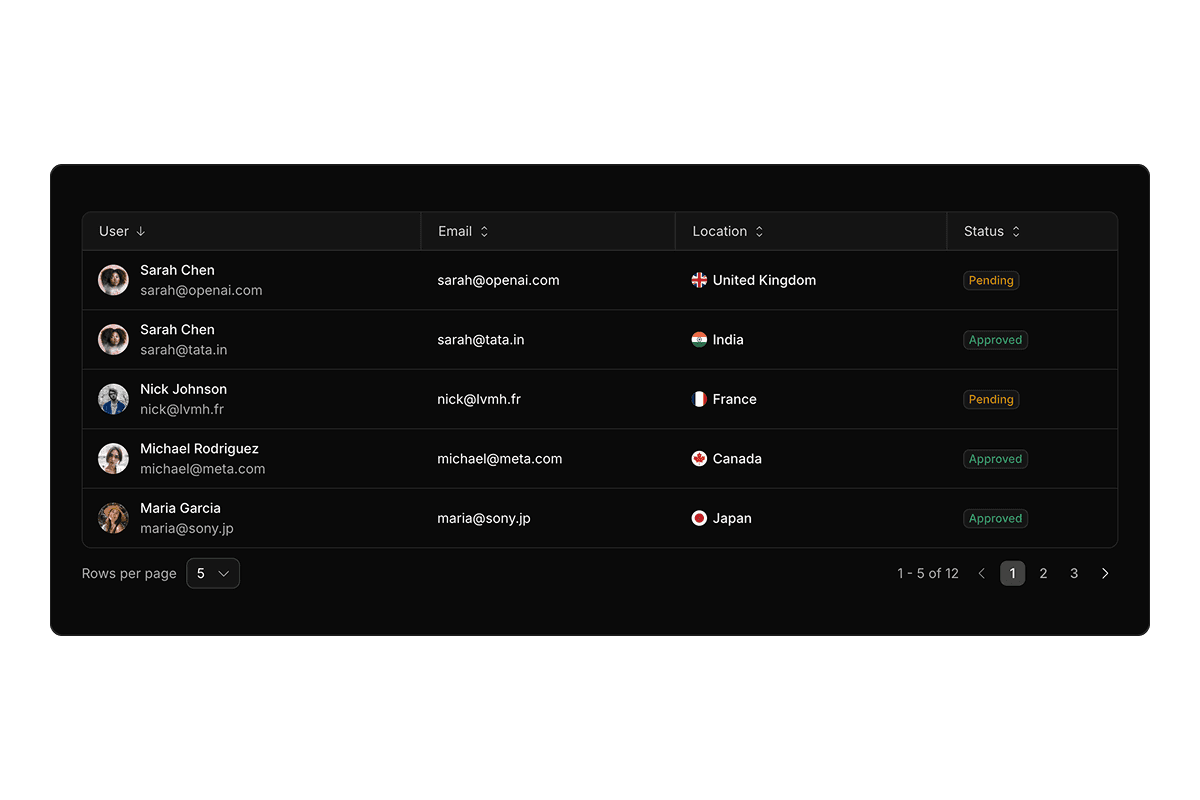
Task: Click the Pending badge for Nick Johnson
Action: pyautogui.click(x=991, y=399)
